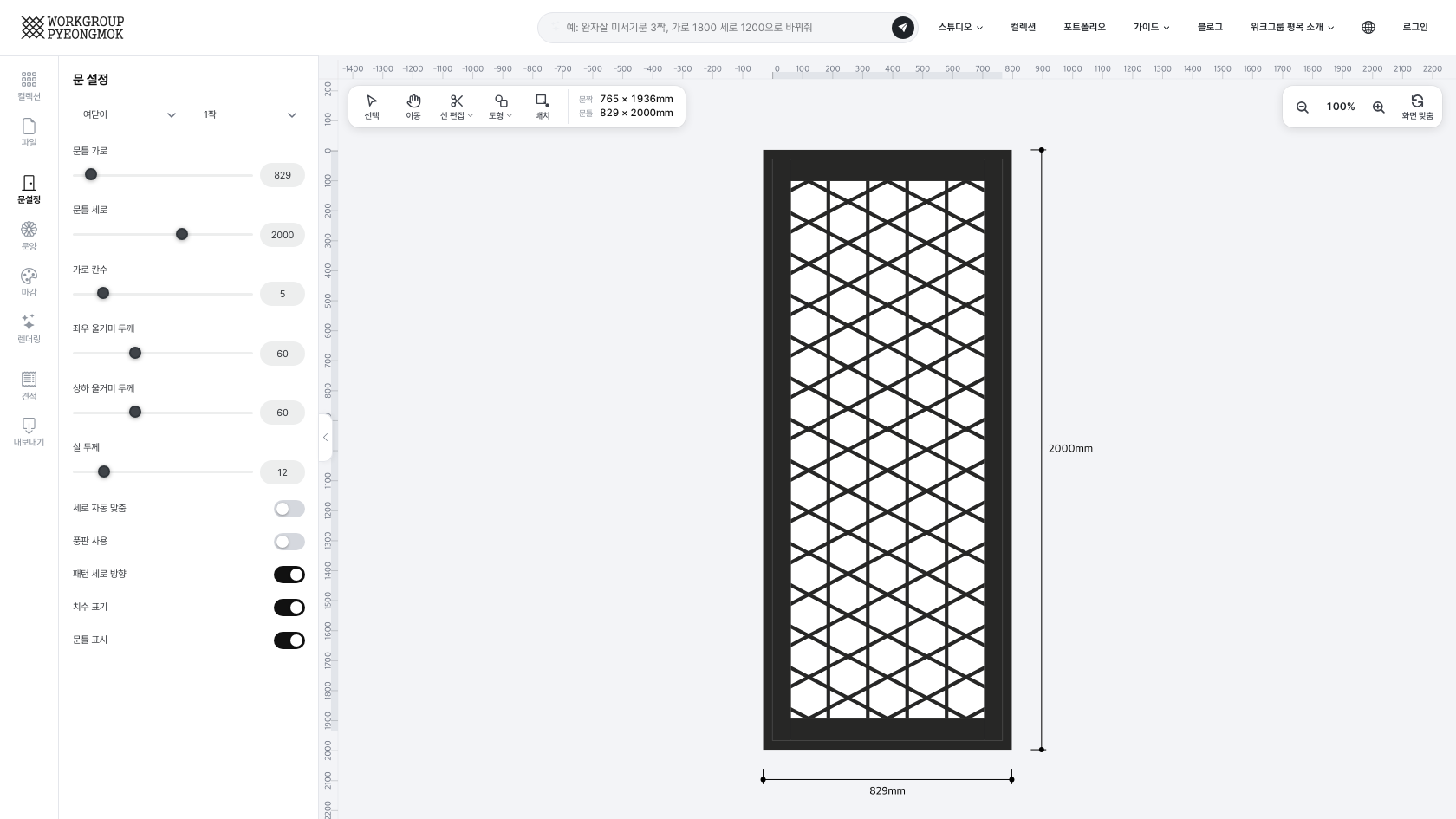Open the 내보내기 export sidebar icon
This screenshot has height=819, width=1456.
29,432
